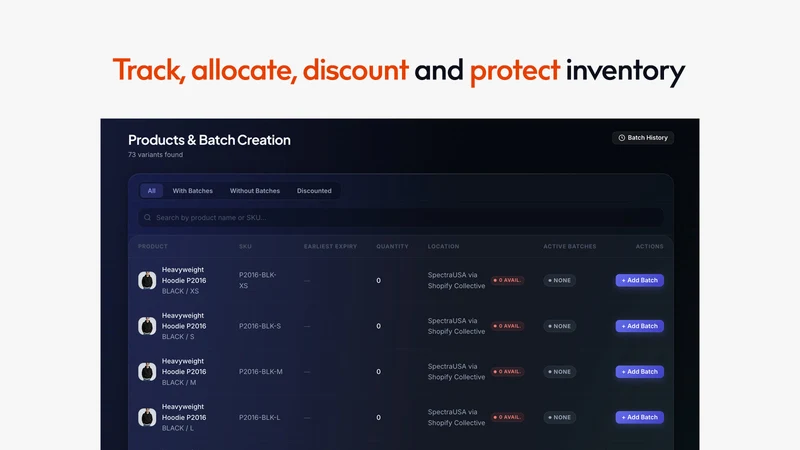
Task: Click the QUANTITY column header
Action: tap(392, 246)
